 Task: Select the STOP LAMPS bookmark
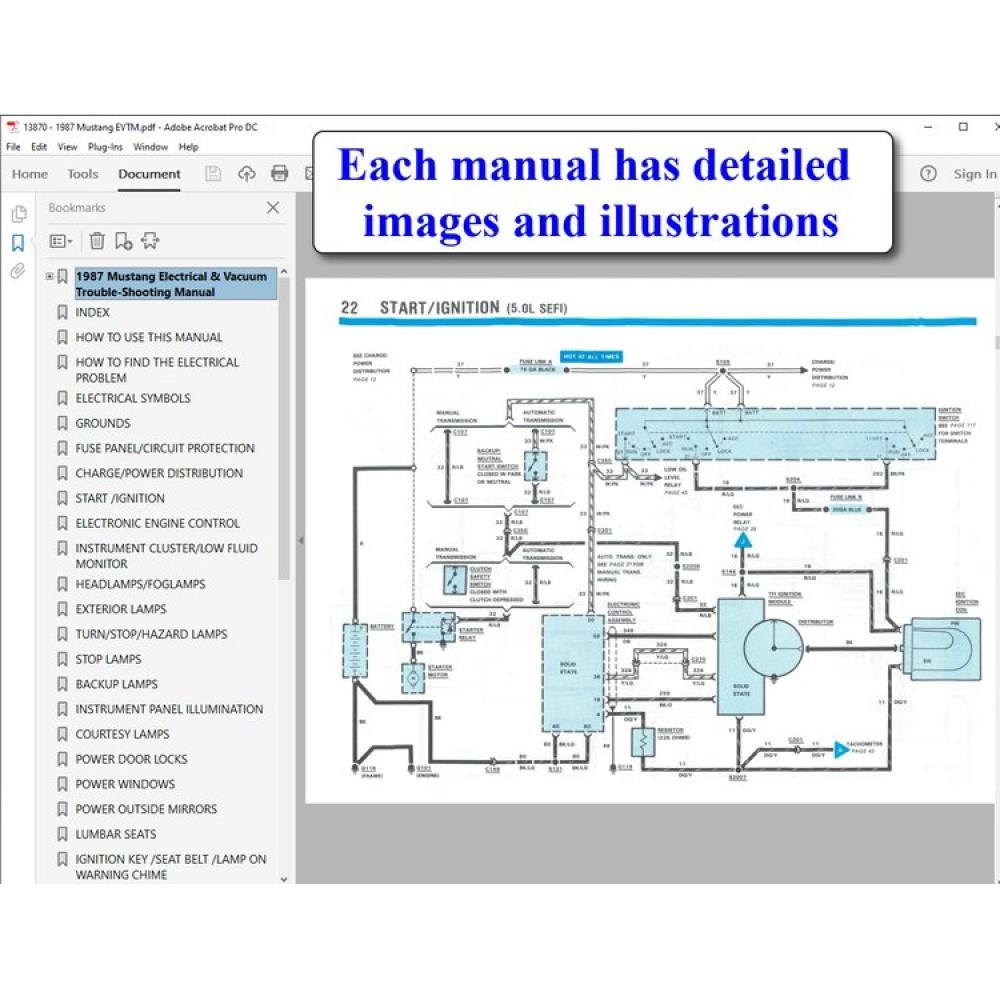pos(108,659)
